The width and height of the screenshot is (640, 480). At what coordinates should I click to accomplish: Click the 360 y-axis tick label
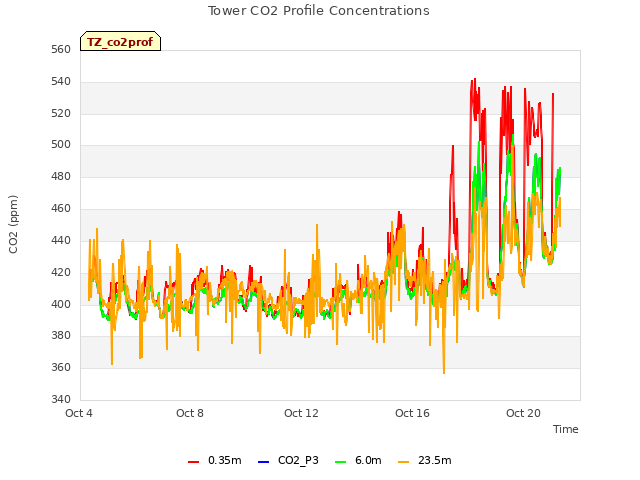[61, 367]
